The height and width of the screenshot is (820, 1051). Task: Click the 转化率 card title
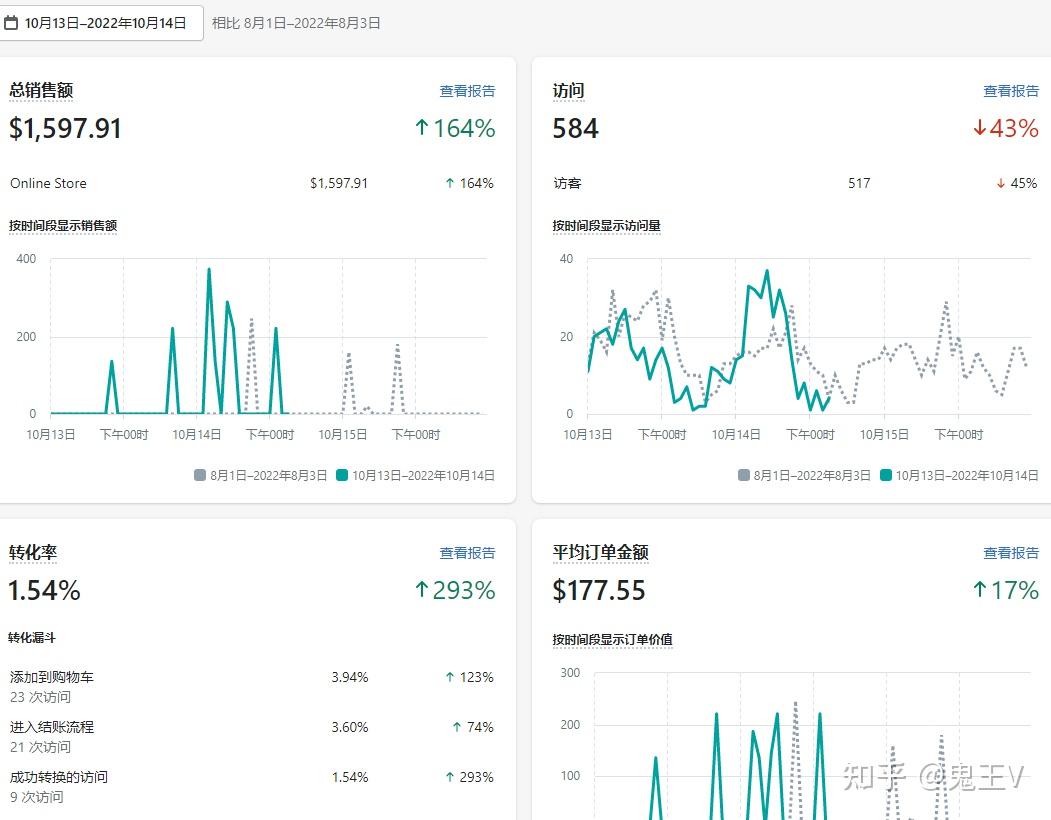coord(33,552)
